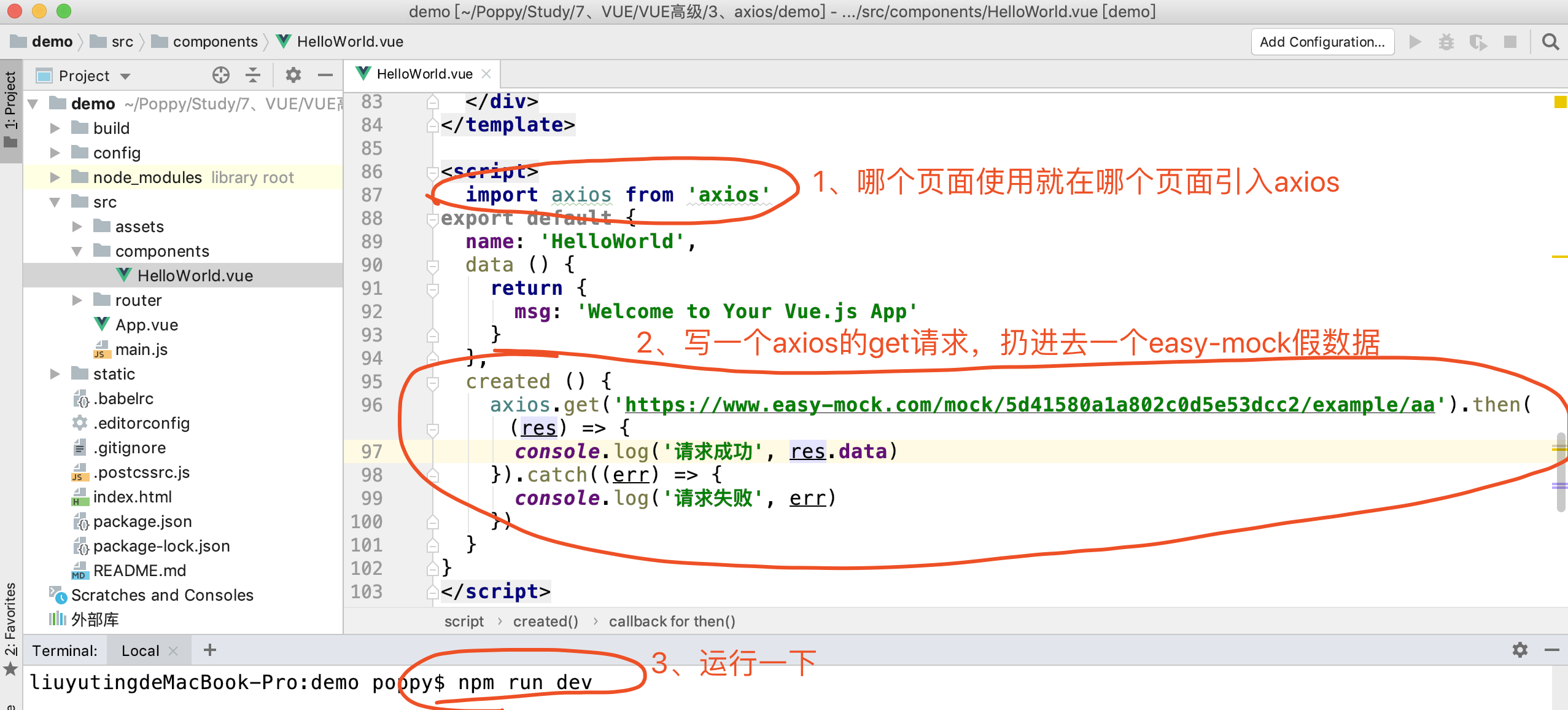Toggle fold on export default line
1568x710 pixels.
tap(433, 219)
